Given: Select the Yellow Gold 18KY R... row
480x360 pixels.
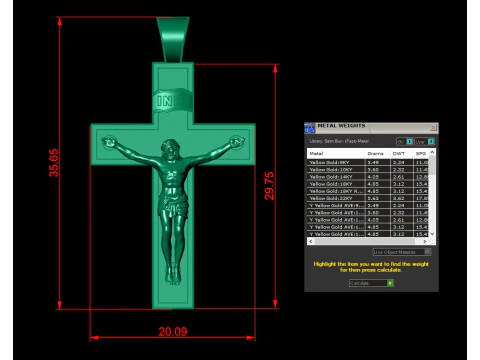Looking at the screenshot, I should (x=368, y=191).
